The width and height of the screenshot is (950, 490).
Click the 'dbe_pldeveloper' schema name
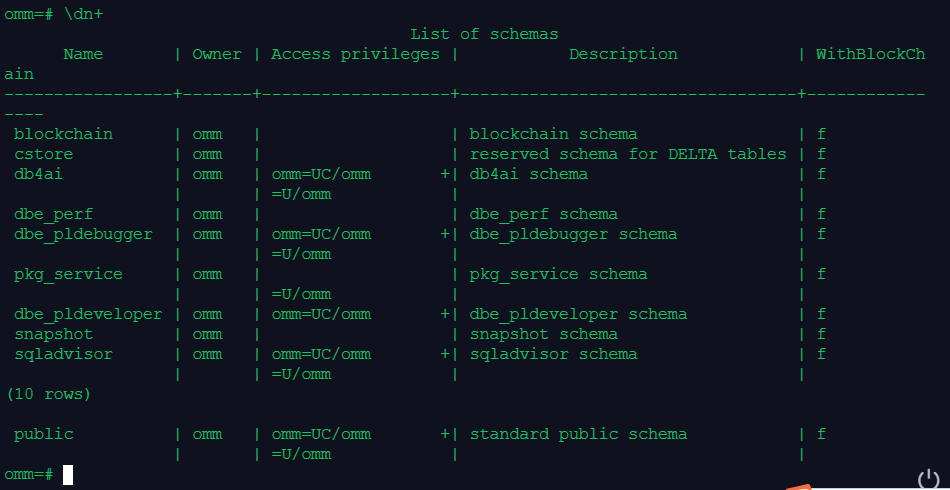[x=87, y=314]
